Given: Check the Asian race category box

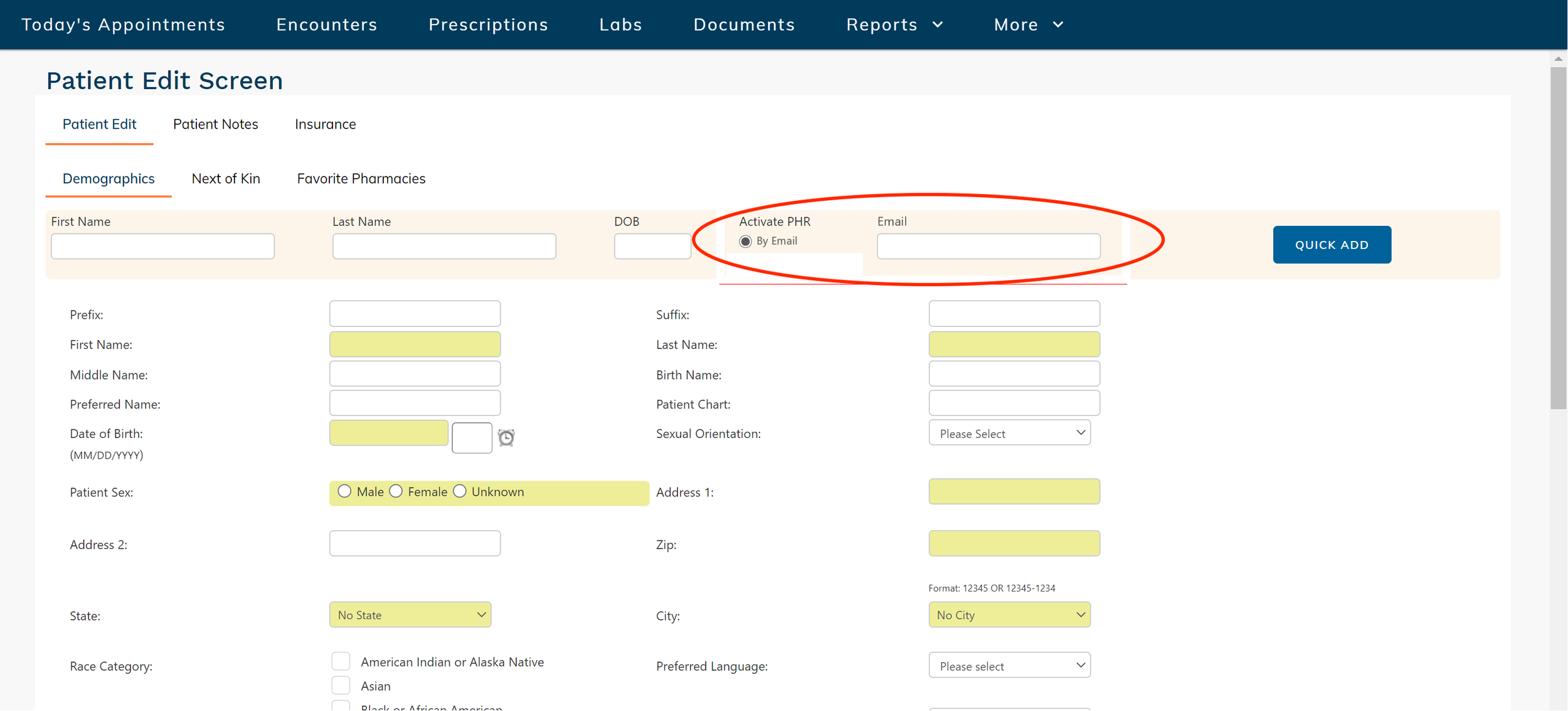Looking at the screenshot, I should click(x=341, y=685).
